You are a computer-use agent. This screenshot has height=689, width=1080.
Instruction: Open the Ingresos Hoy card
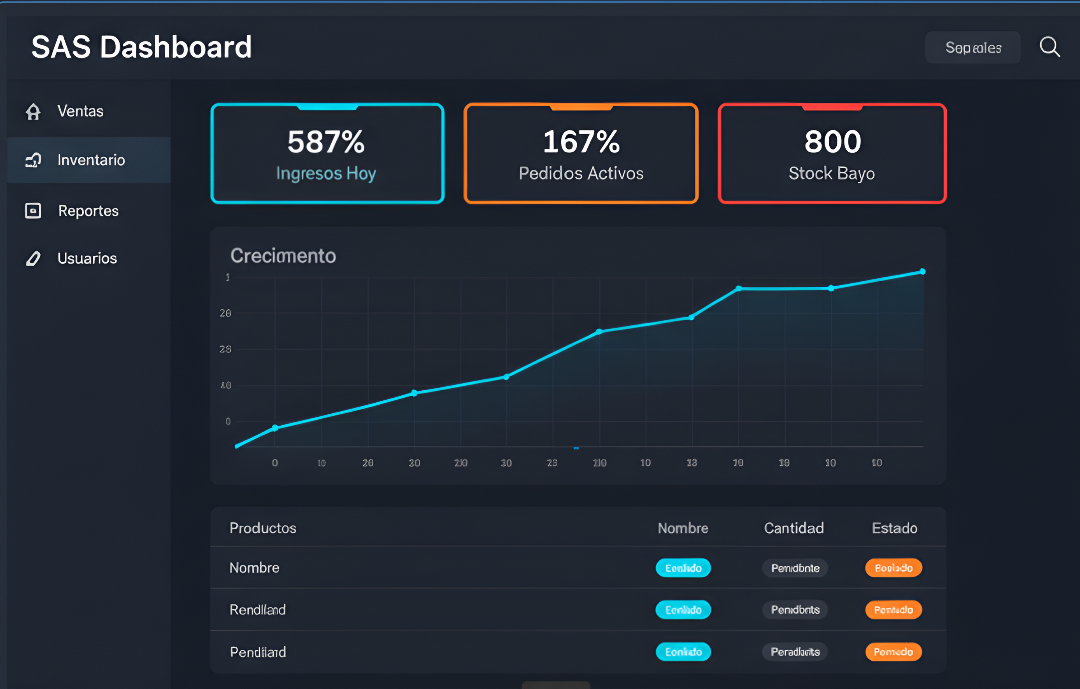[x=327, y=154]
